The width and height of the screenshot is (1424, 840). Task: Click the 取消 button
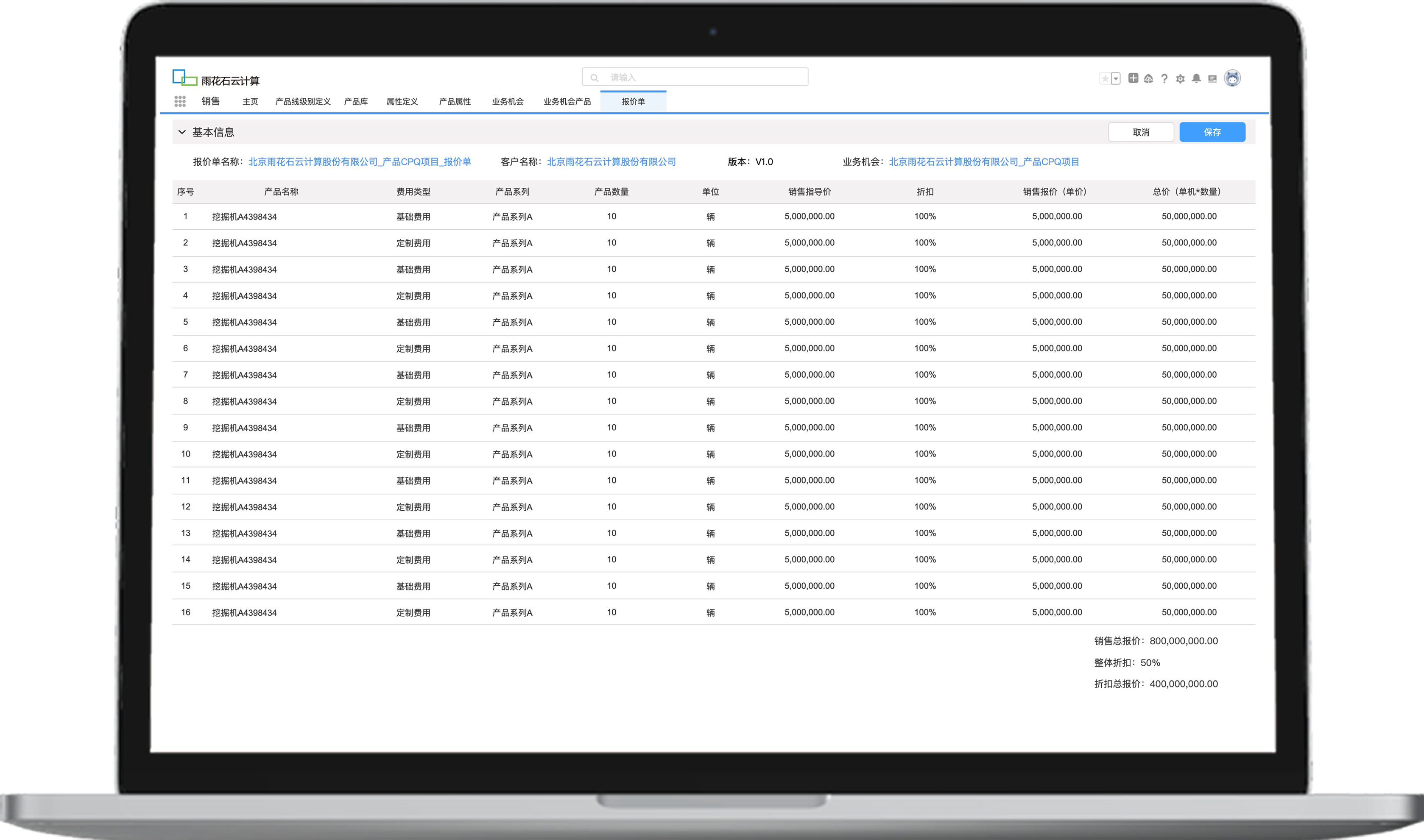(x=1141, y=132)
